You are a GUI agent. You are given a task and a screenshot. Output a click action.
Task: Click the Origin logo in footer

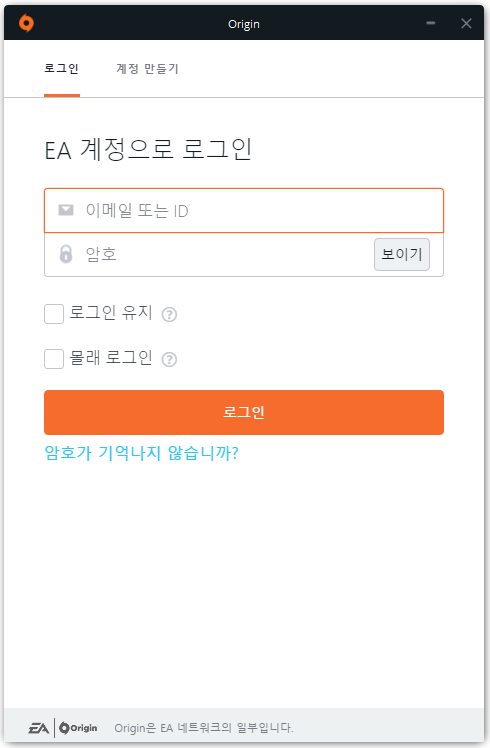click(x=78, y=728)
